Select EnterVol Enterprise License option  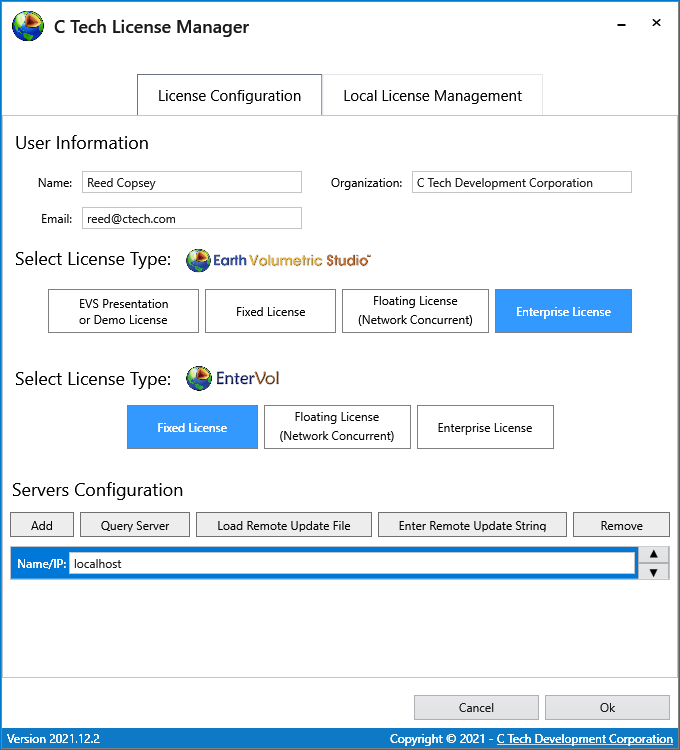(485, 427)
